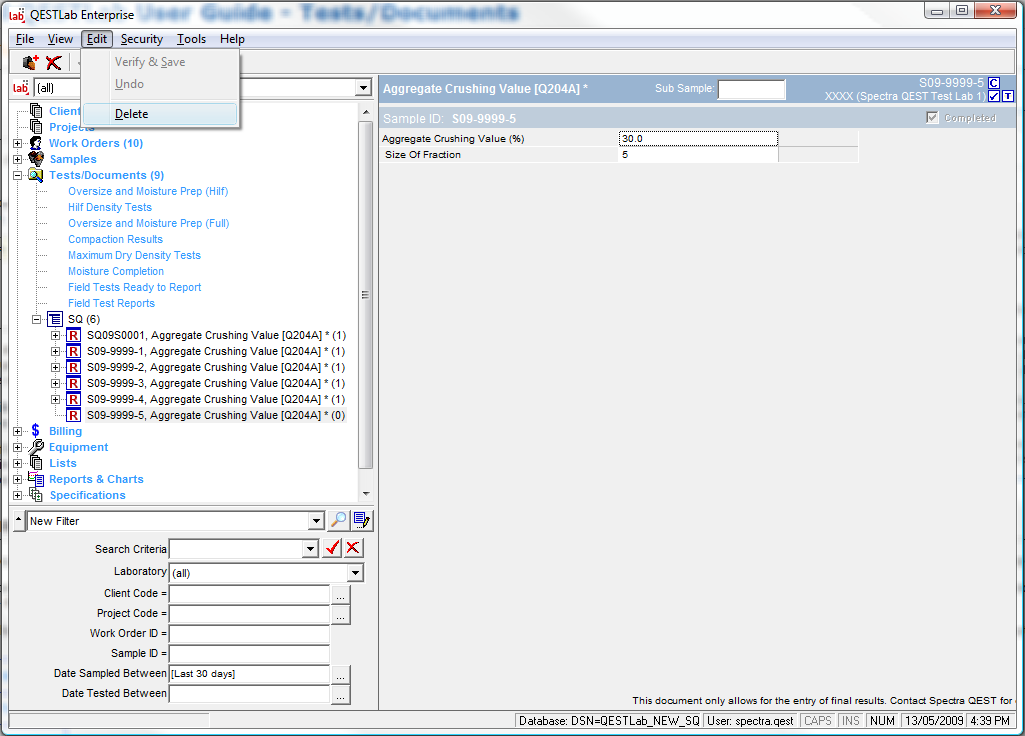
Task: Click the magnifying glass search filter icon
Action: tap(339, 520)
